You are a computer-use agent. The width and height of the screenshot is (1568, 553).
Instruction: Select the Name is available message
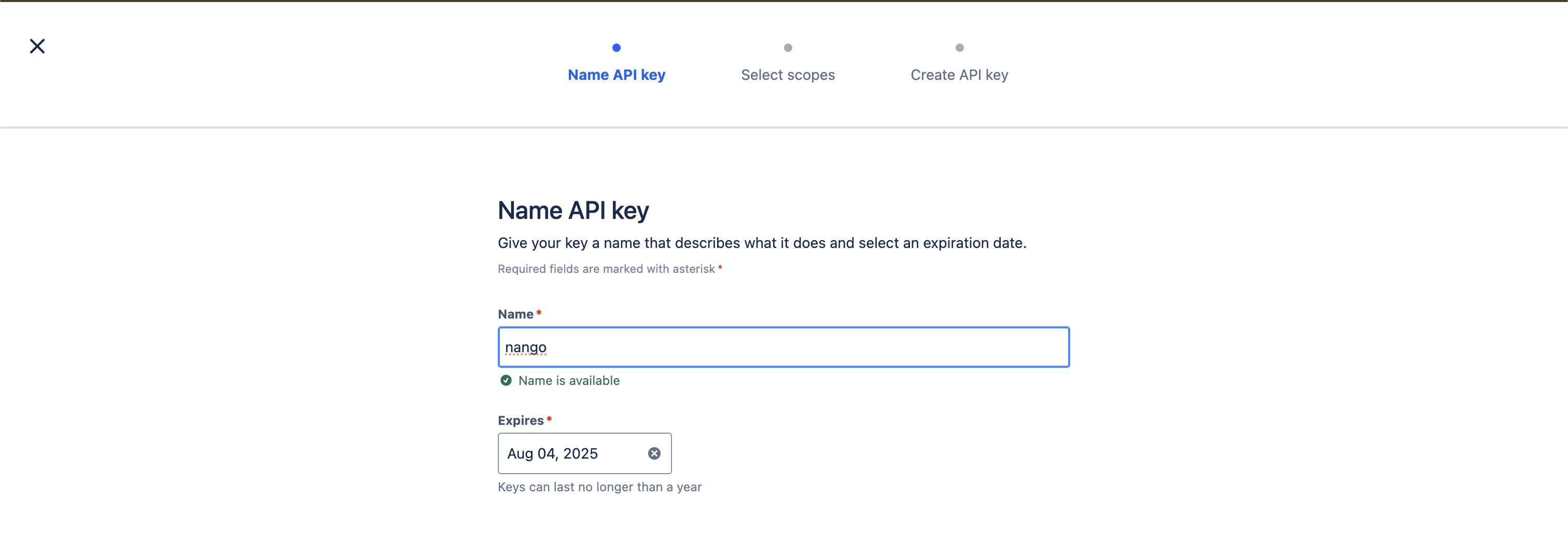point(569,381)
